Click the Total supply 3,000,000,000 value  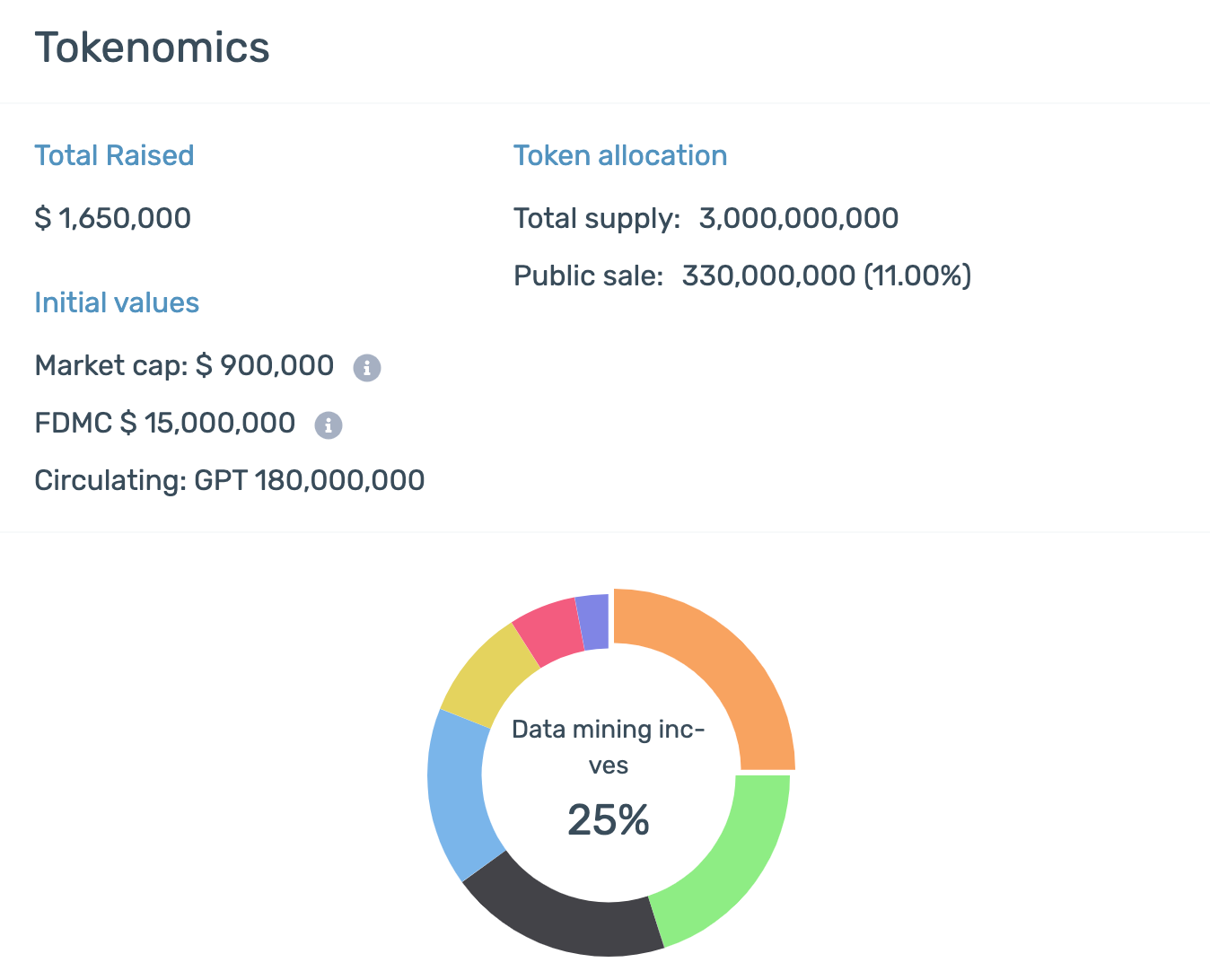click(x=798, y=218)
